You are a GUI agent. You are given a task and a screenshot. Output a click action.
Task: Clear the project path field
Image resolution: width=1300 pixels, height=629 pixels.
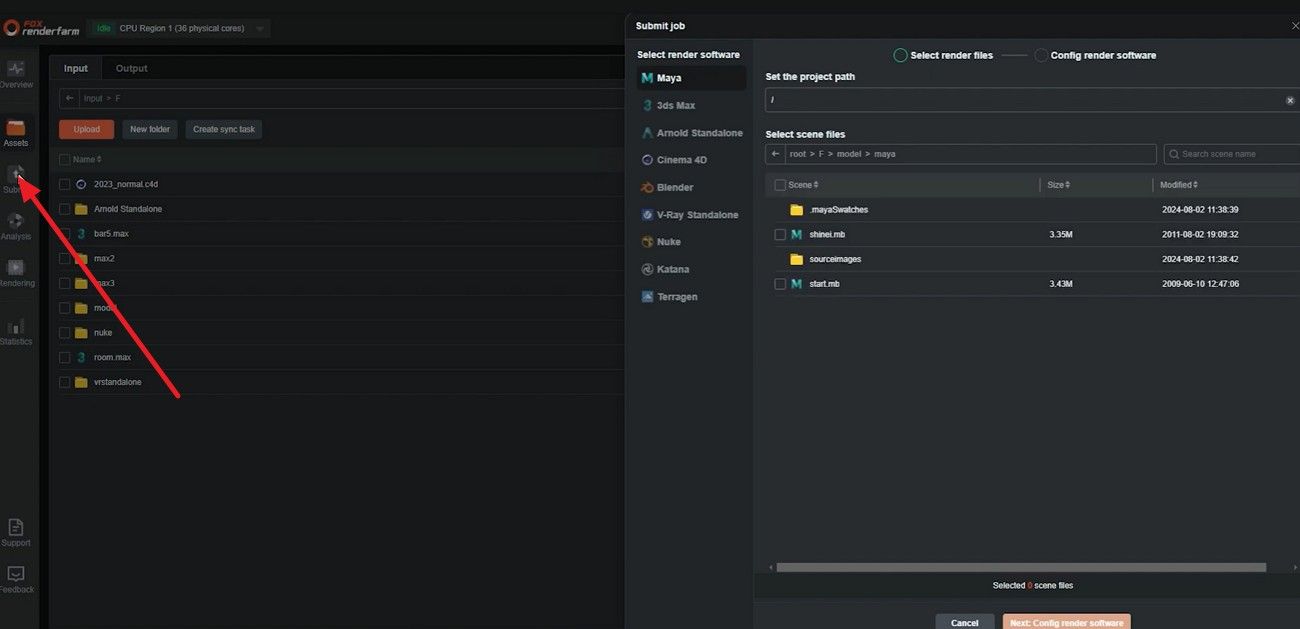click(x=1290, y=101)
